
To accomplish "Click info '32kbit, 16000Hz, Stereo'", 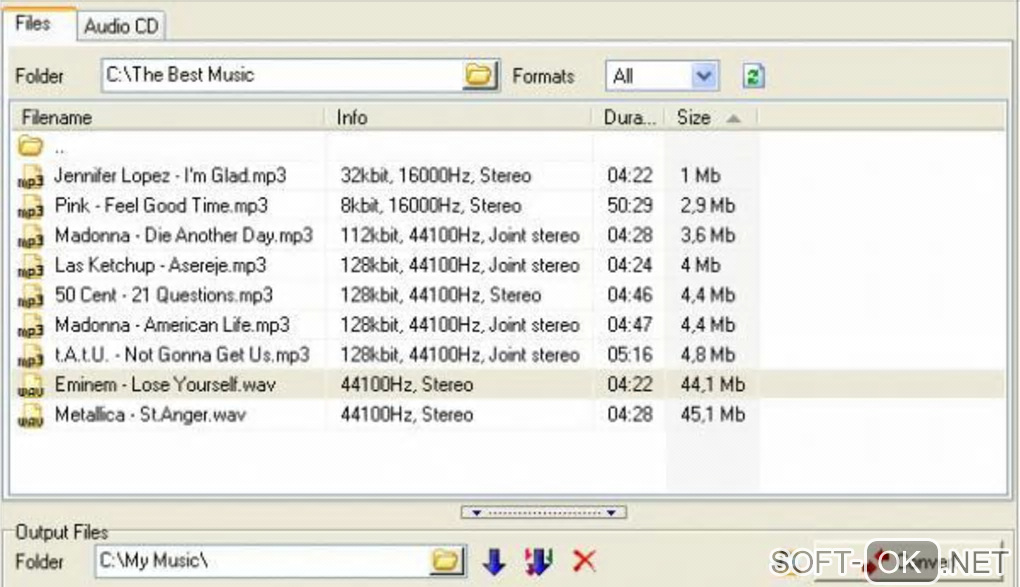I will tap(436, 176).
